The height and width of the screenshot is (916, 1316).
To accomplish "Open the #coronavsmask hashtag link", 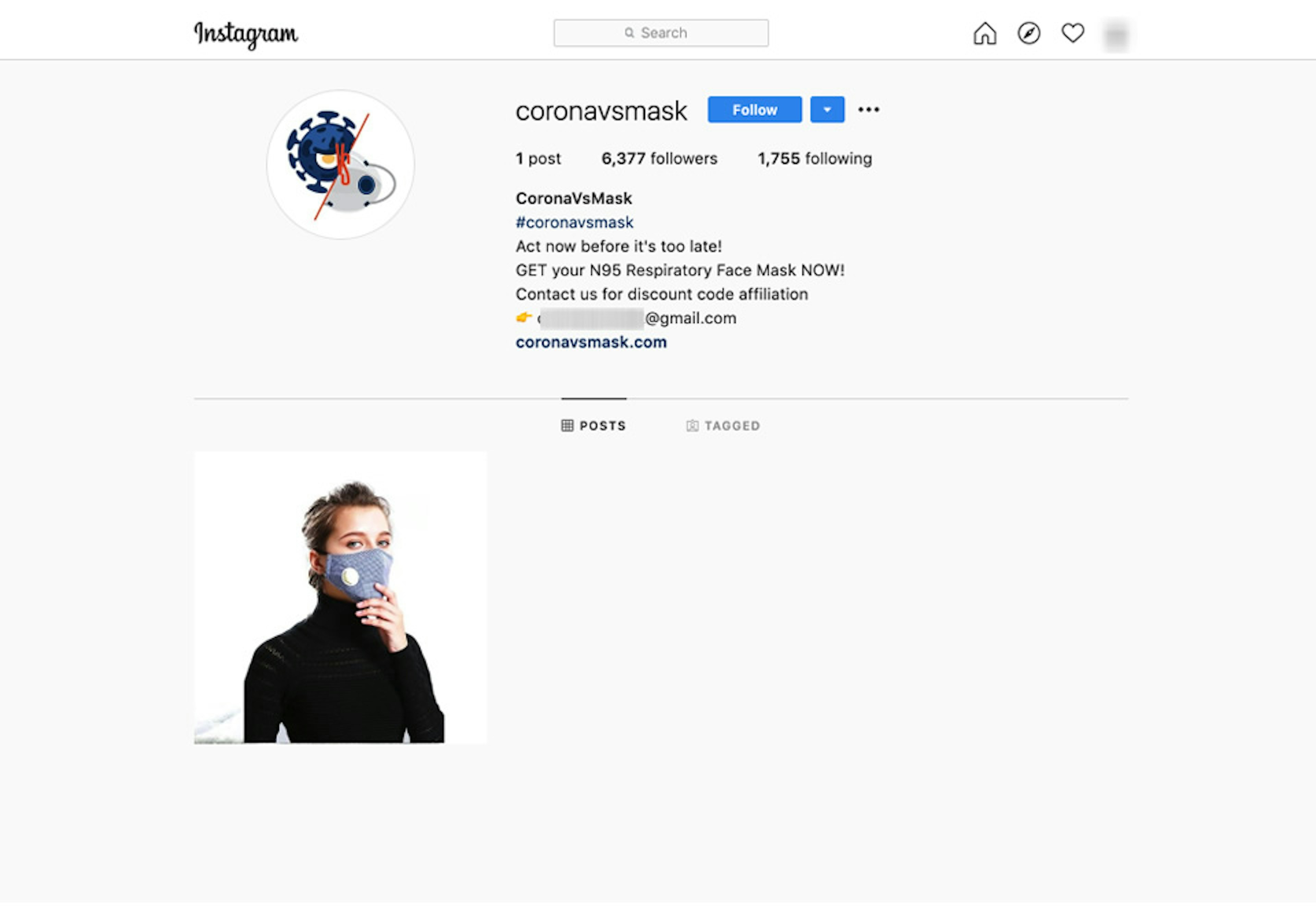I will pyautogui.click(x=574, y=222).
